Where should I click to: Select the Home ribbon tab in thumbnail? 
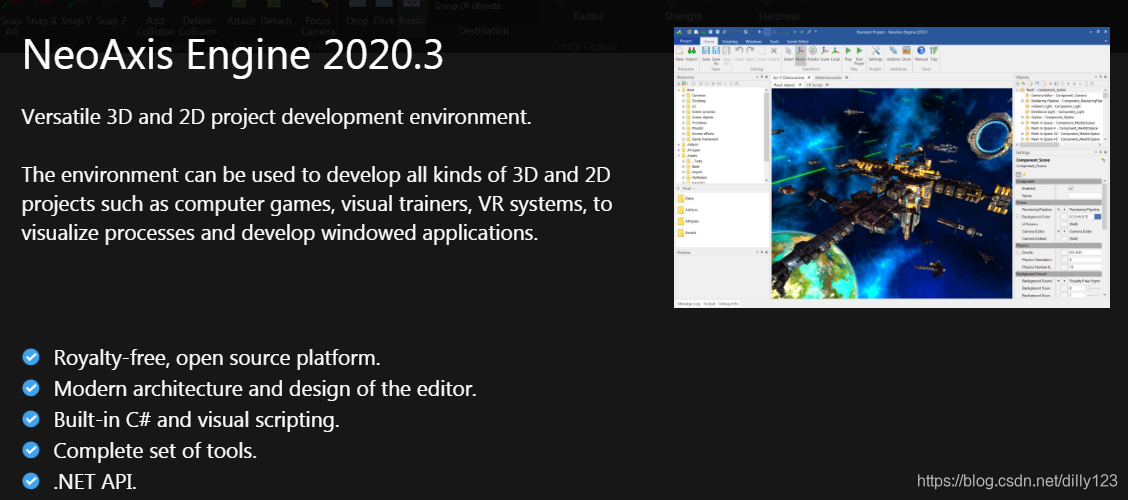[709, 41]
